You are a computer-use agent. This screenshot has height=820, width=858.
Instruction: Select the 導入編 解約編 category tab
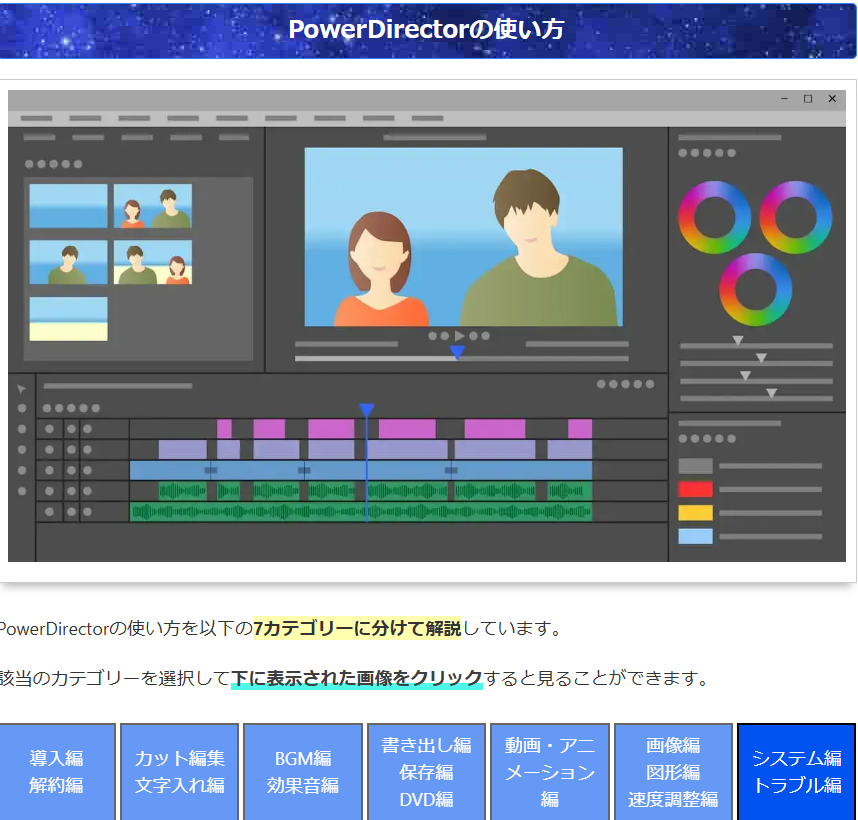[56, 772]
